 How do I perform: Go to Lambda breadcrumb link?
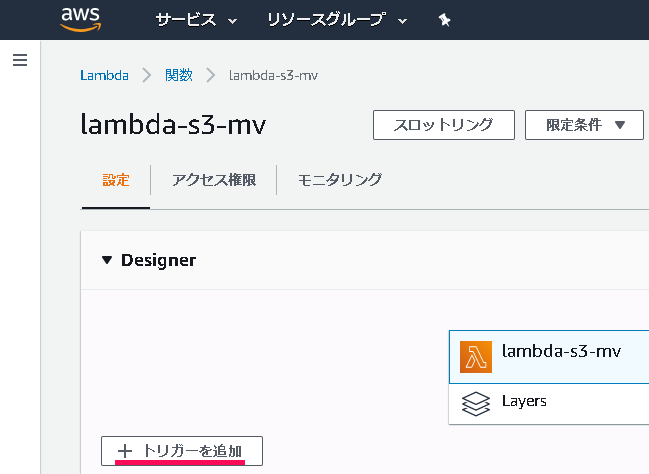tap(104, 75)
